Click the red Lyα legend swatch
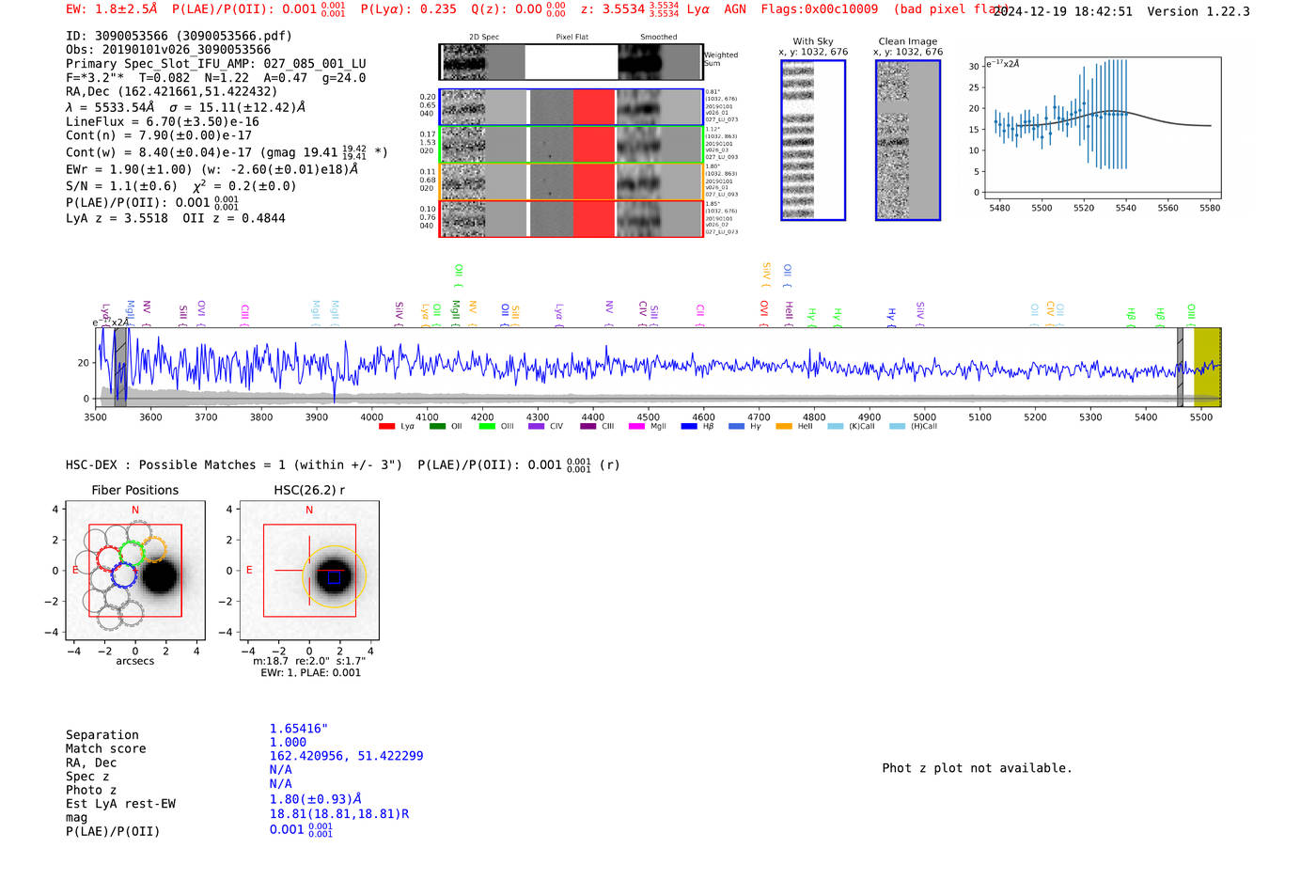This screenshot has width=1316, height=896. [386, 426]
